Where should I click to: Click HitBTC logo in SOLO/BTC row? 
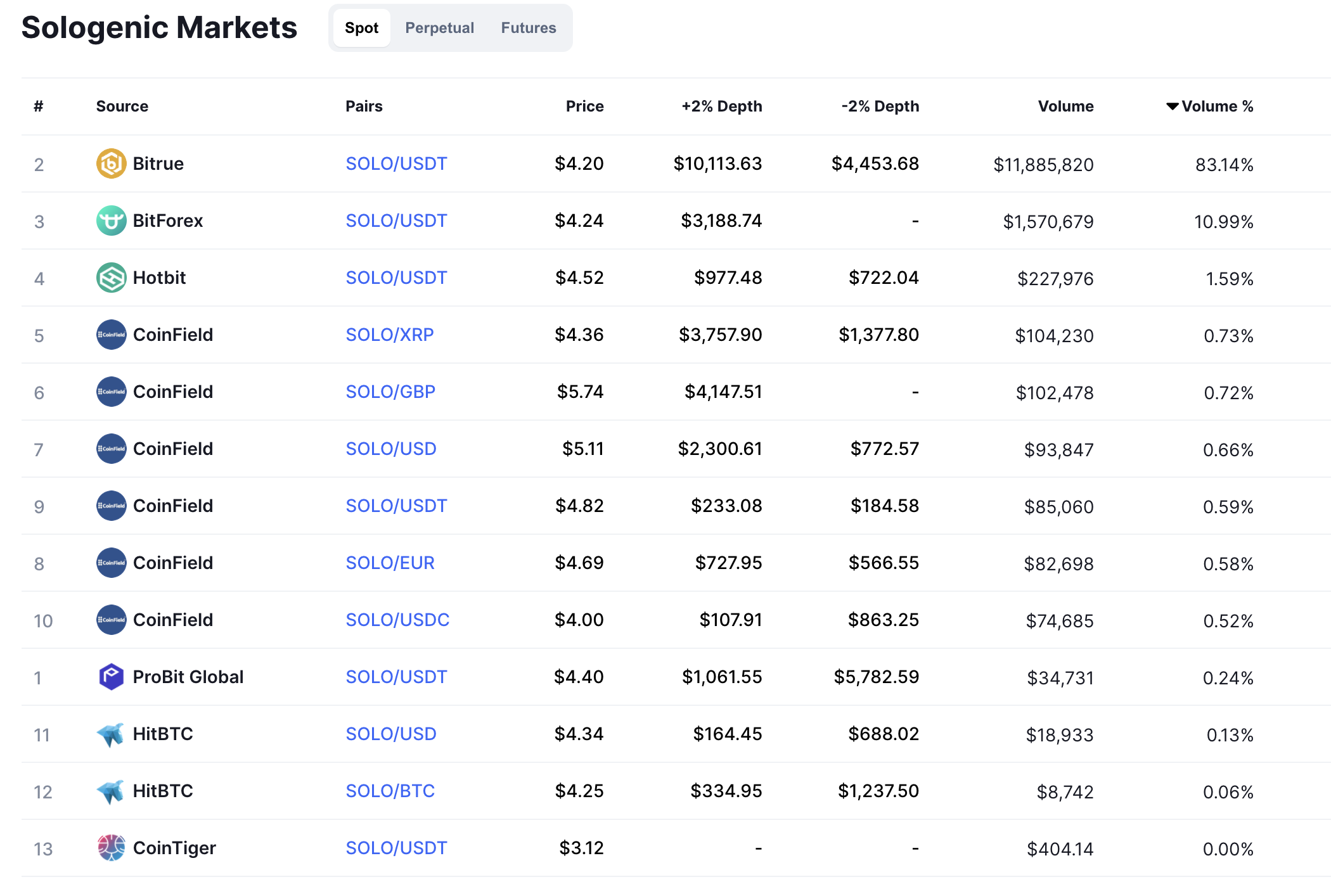click(x=111, y=791)
